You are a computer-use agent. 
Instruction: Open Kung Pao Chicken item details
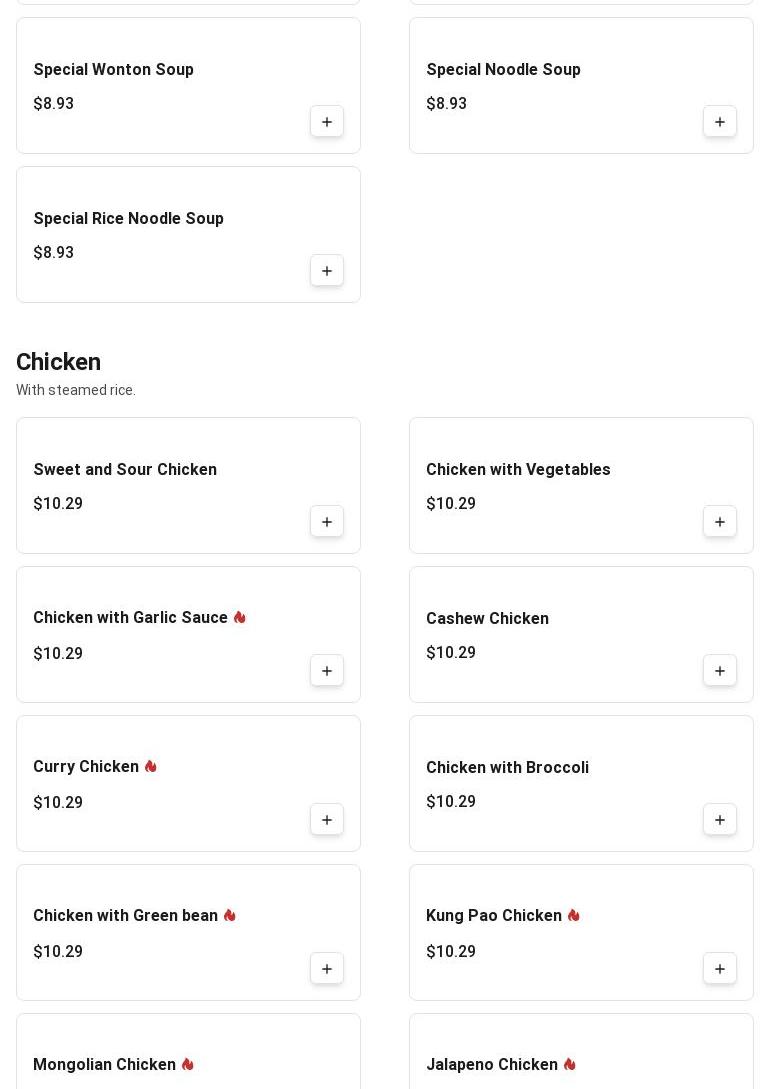[x=581, y=932]
